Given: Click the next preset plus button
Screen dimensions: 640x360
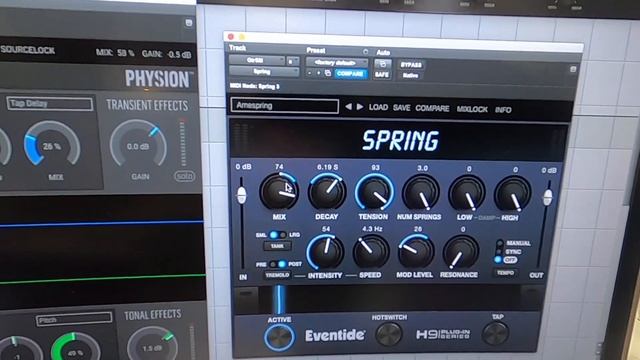Looking at the screenshot, I should (x=318, y=73).
